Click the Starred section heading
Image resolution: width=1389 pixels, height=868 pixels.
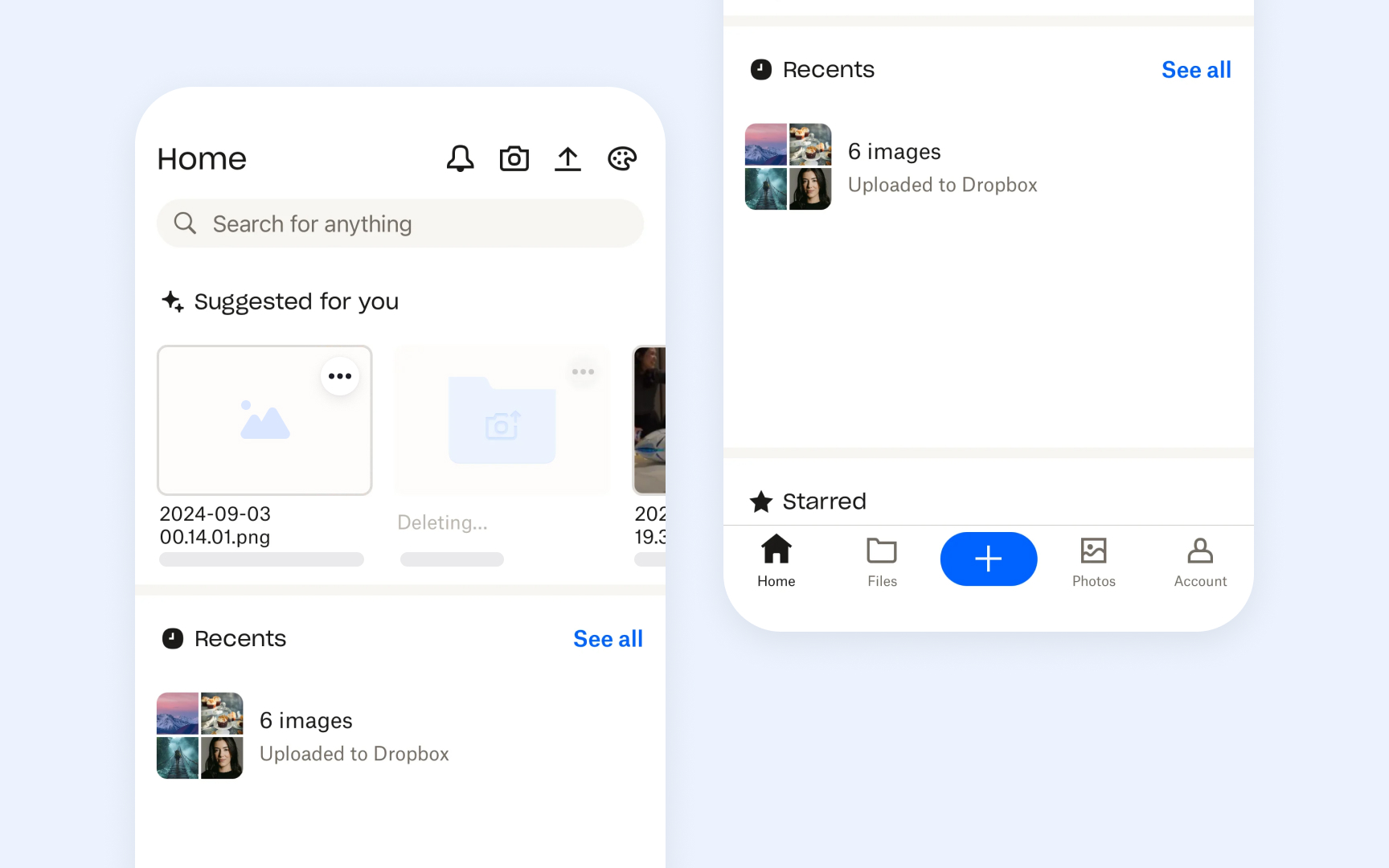point(825,502)
